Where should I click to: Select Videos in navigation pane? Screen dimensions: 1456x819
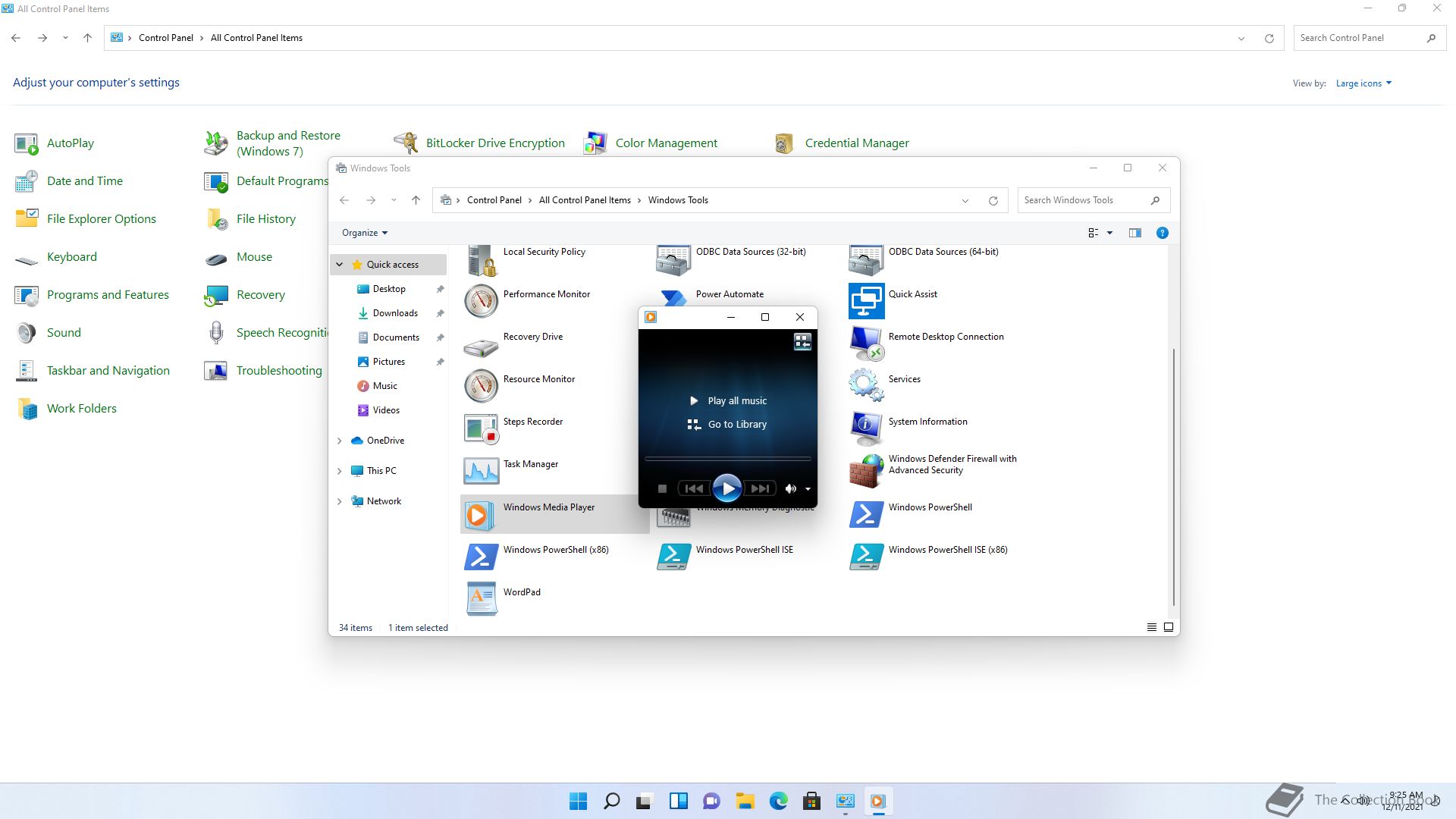(x=386, y=410)
